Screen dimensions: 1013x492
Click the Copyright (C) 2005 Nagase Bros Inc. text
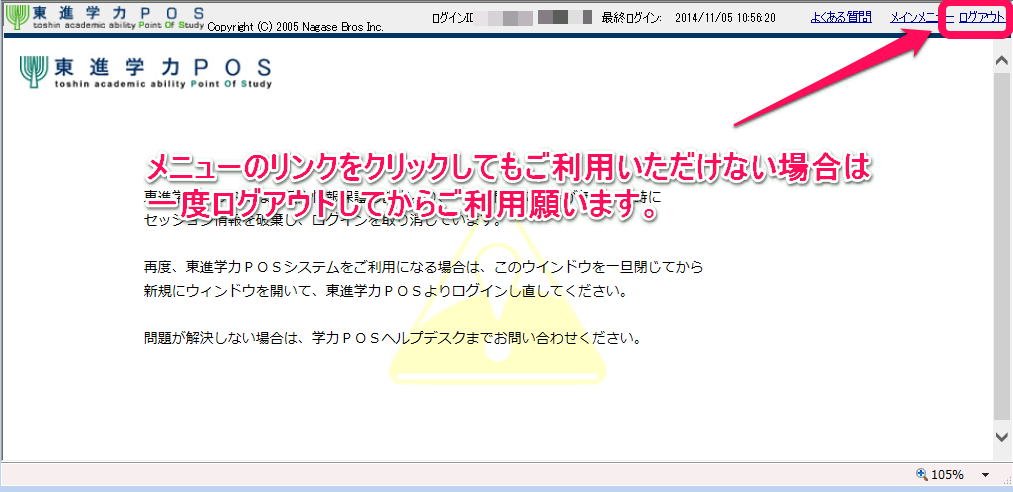click(x=296, y=27)
